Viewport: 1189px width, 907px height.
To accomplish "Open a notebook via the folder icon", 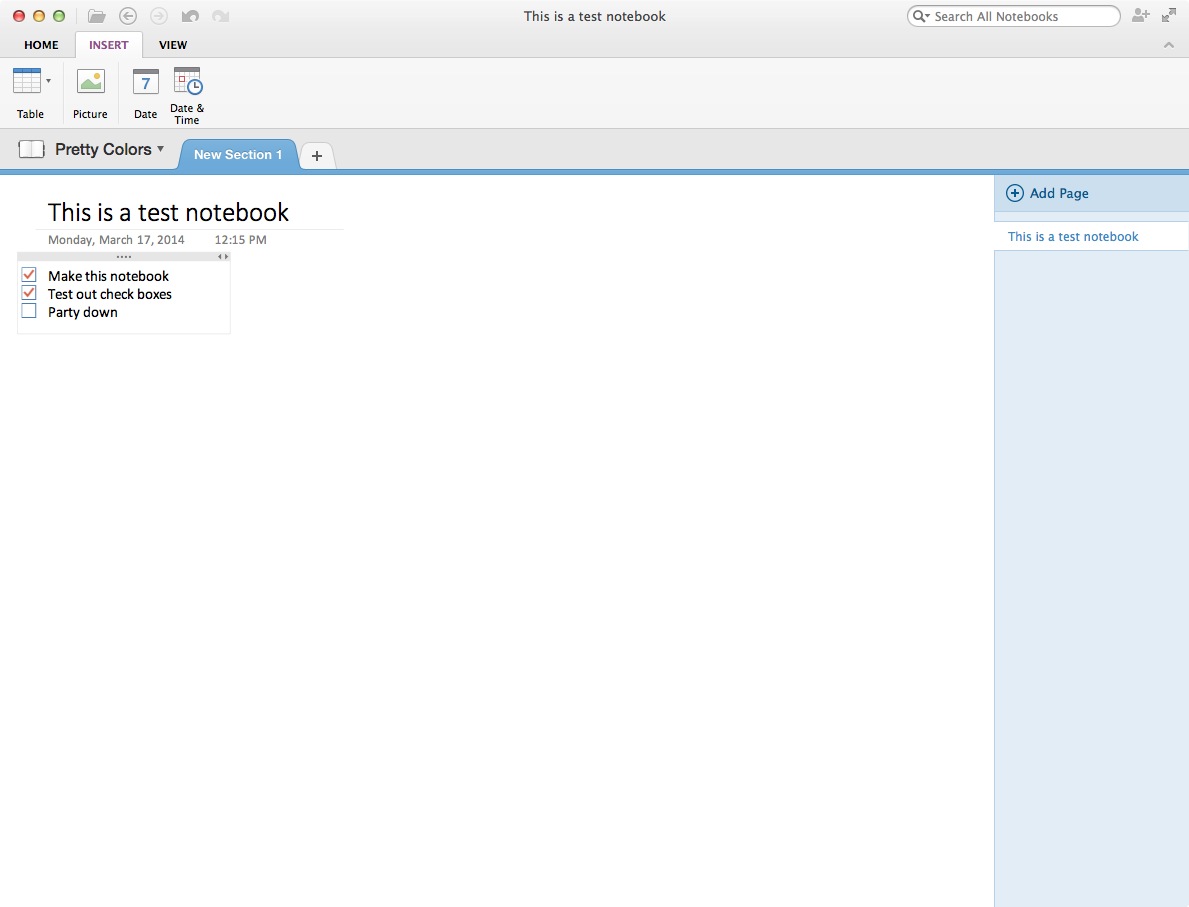I will click(95, 15).
